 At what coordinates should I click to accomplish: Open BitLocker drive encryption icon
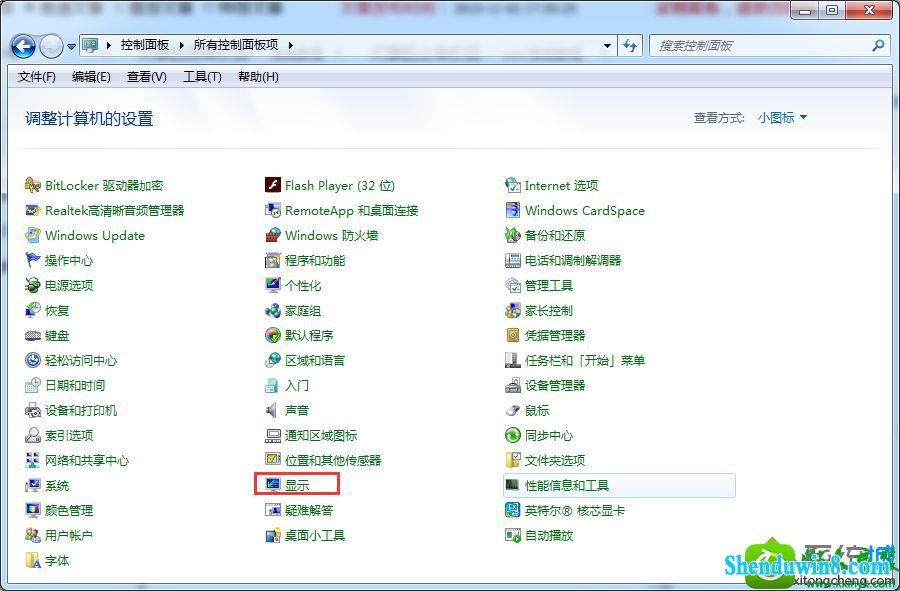pyautogui.click(x=33, y=185)
